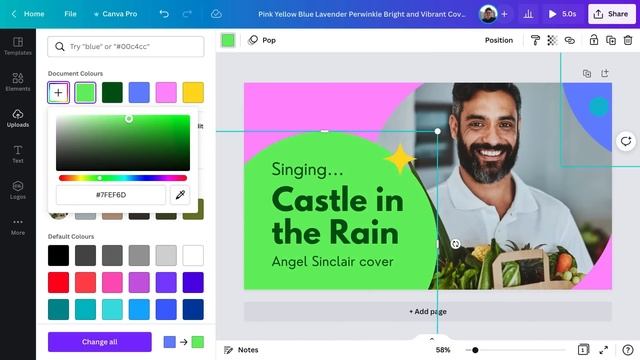Open the Logos sidebar tab
The width and height of the screenshot is (640, 360).
click(18, 190)
